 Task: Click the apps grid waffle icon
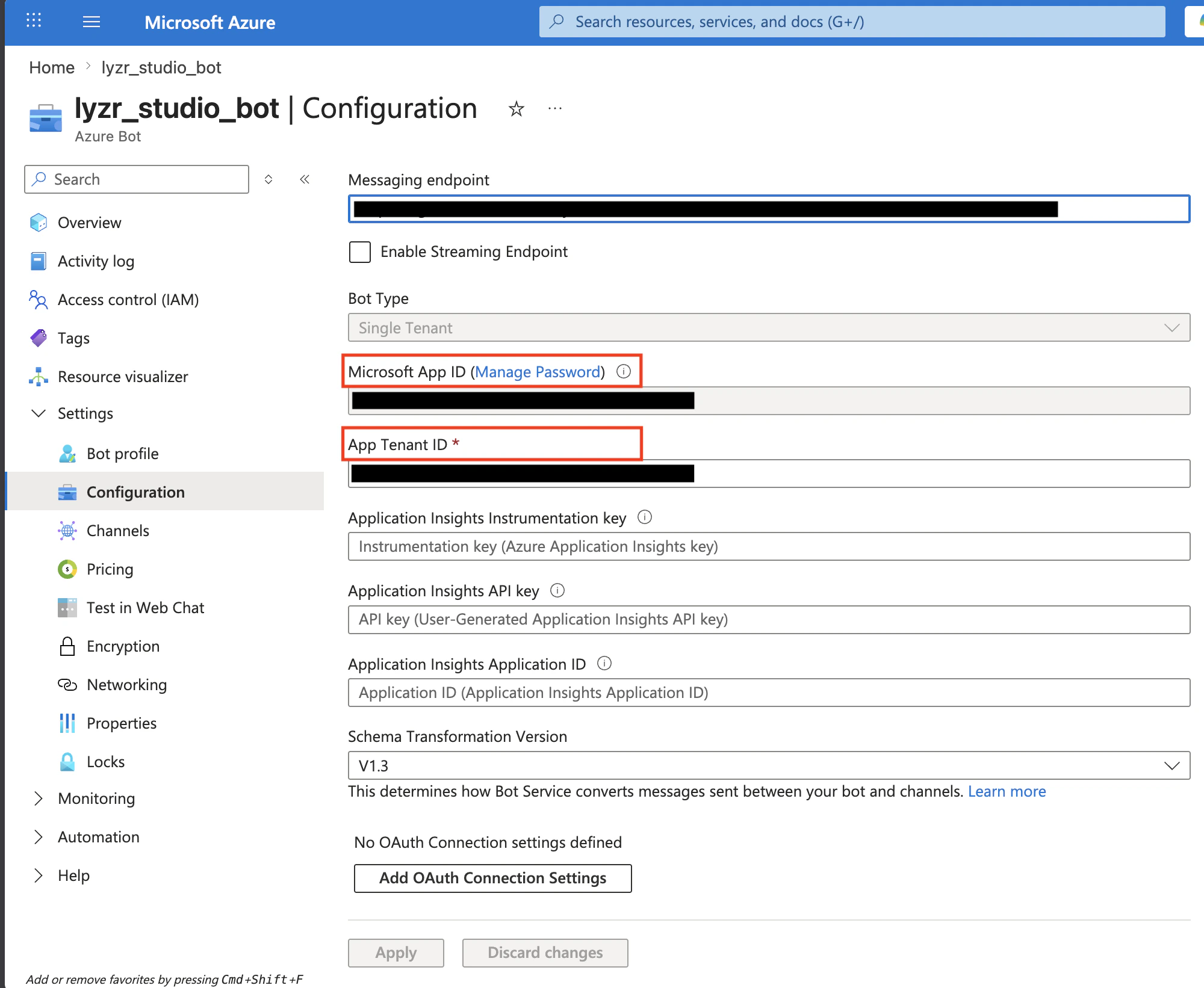point(34,21)
